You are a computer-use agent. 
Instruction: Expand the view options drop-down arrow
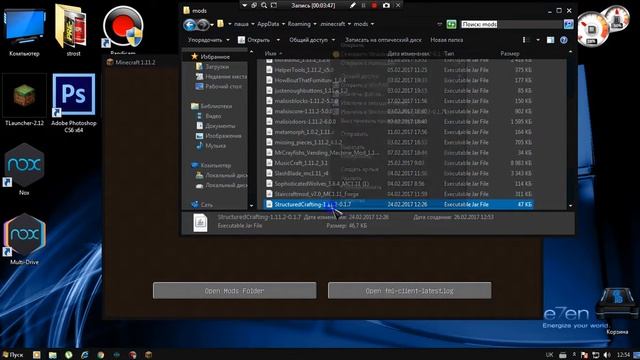click(x=538, y=40)
